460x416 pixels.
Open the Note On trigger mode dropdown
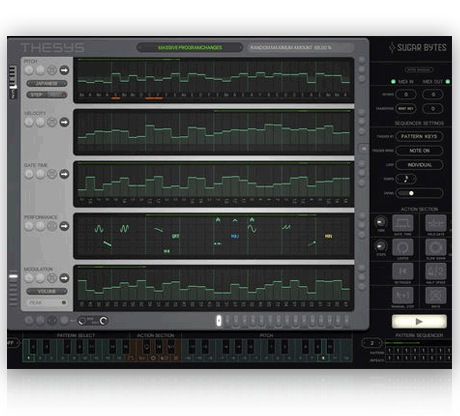(419, 151)
